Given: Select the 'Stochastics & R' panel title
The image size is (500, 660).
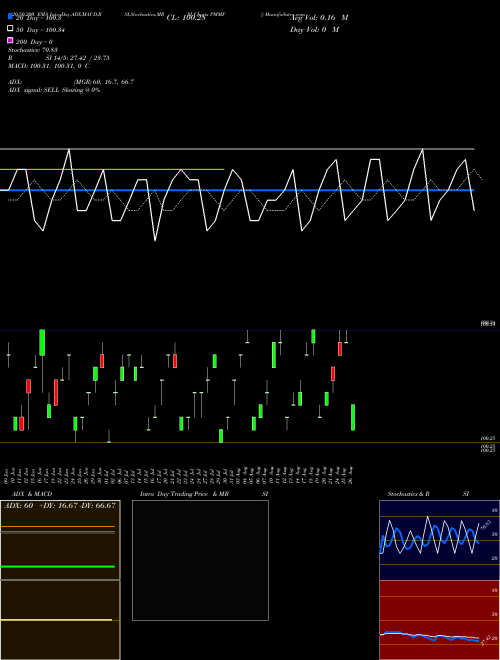Looking at the screenshot, I should (x=408, y=494).
